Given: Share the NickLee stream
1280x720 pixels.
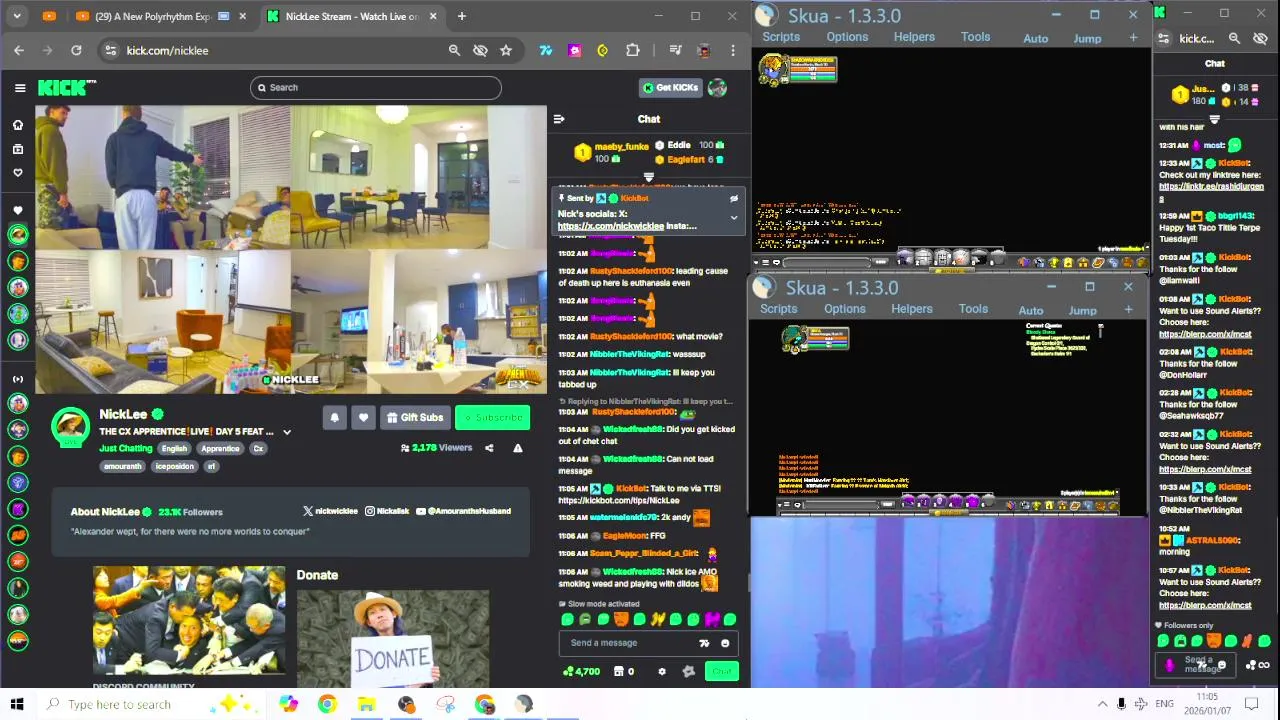Looking at the screenshot, I should [489, 448].
